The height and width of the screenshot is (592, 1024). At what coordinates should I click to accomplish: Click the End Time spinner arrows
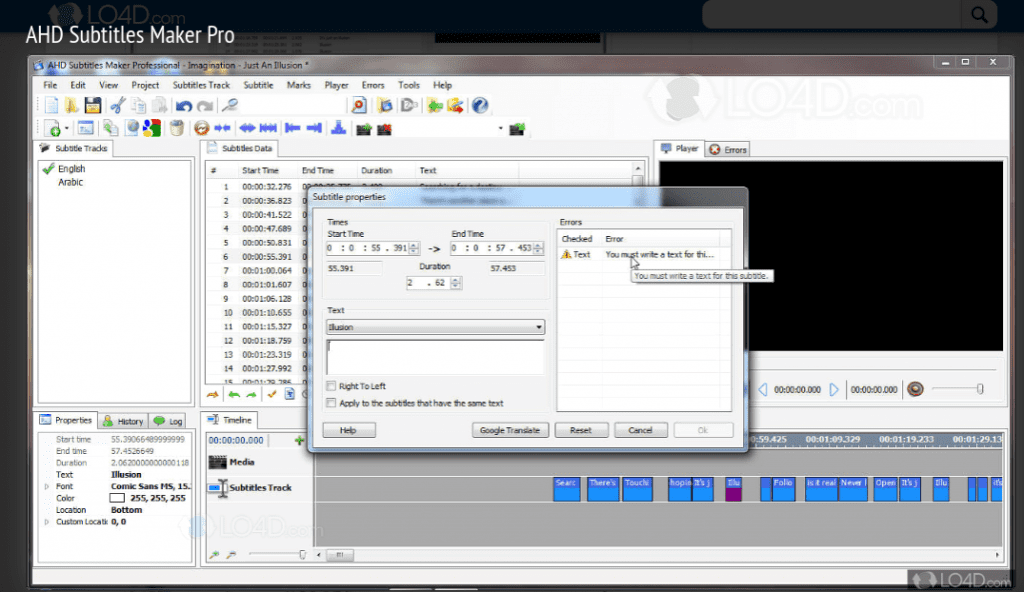pos(538,248)
